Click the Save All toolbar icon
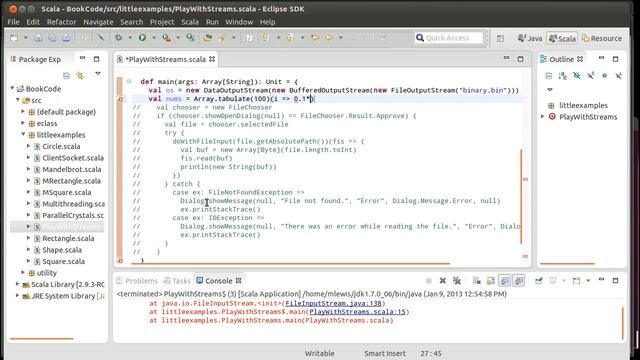Image resolution: width=640 pixels, height=360 pixels. [52, 38]
